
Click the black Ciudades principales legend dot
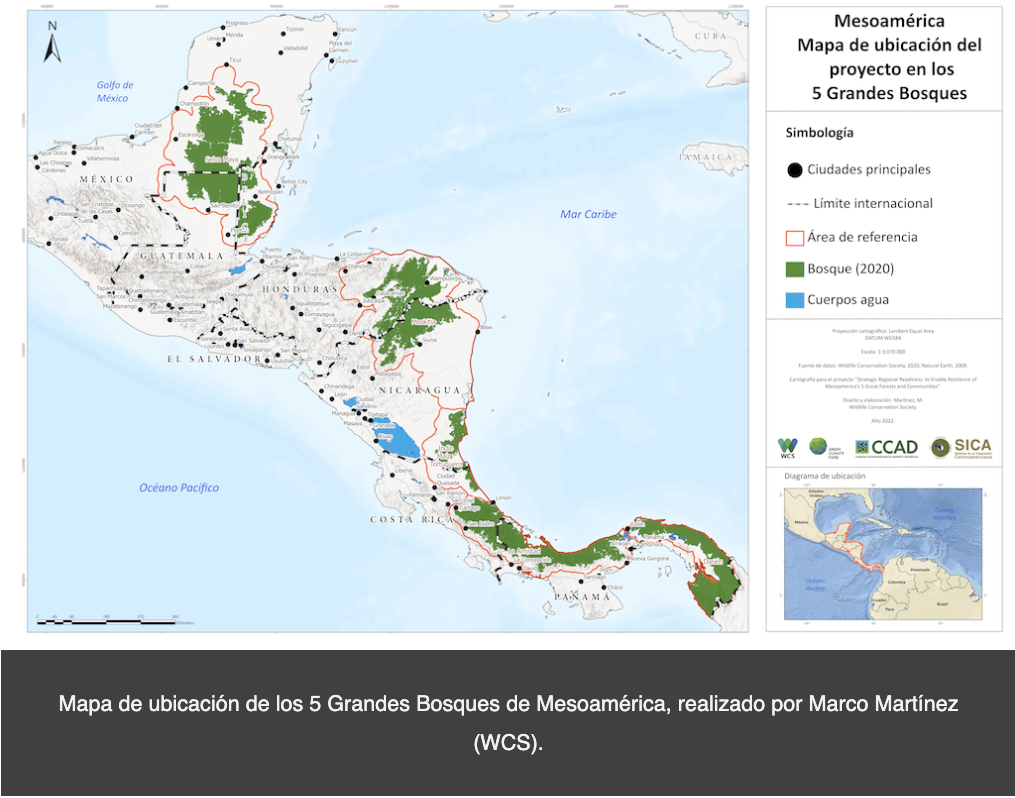pyautogui.click(x=794, y=170)
